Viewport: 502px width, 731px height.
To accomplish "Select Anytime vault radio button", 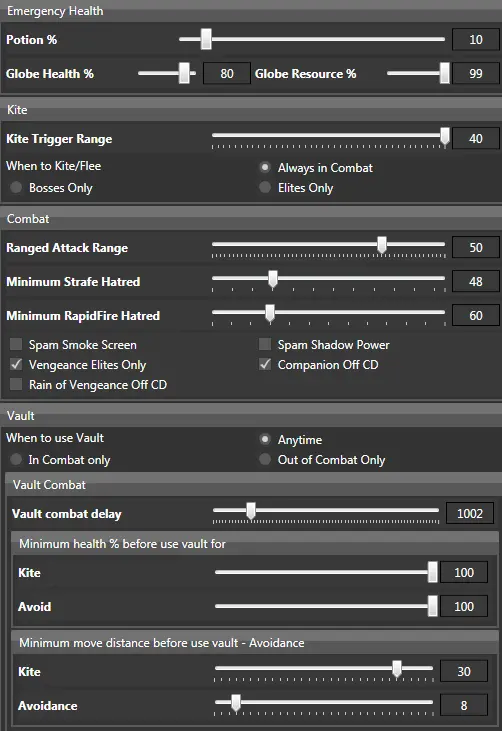I will pyautogui.click(x=265, y=439).
